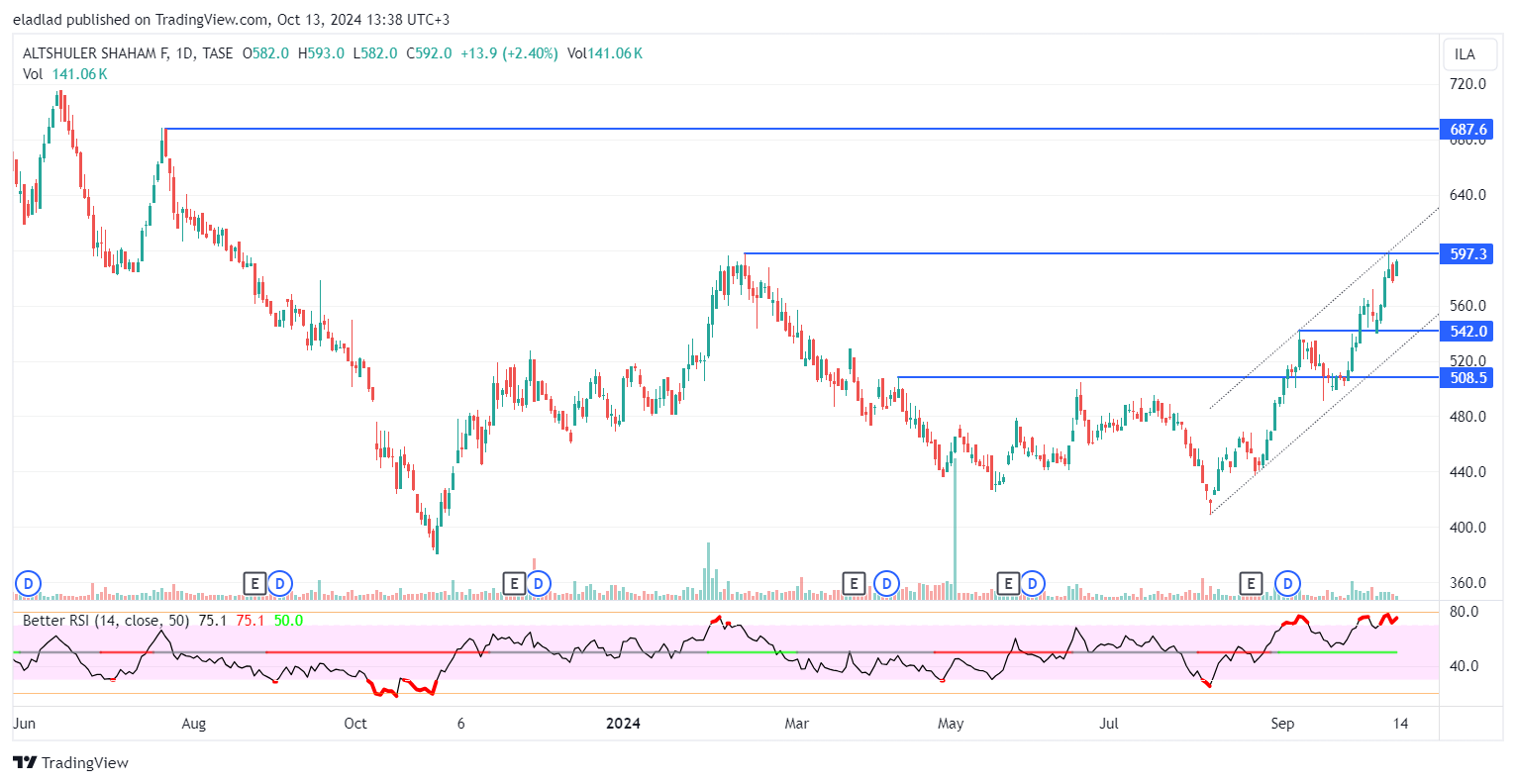Click the close price C592.0
This screenshot has width=1516, height=784.
[x=429, y=53]
